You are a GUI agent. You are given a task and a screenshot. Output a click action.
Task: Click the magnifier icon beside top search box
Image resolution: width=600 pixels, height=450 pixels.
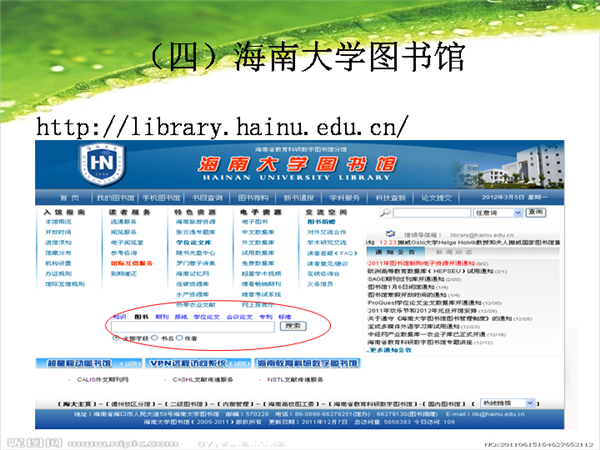click(385, 213)
